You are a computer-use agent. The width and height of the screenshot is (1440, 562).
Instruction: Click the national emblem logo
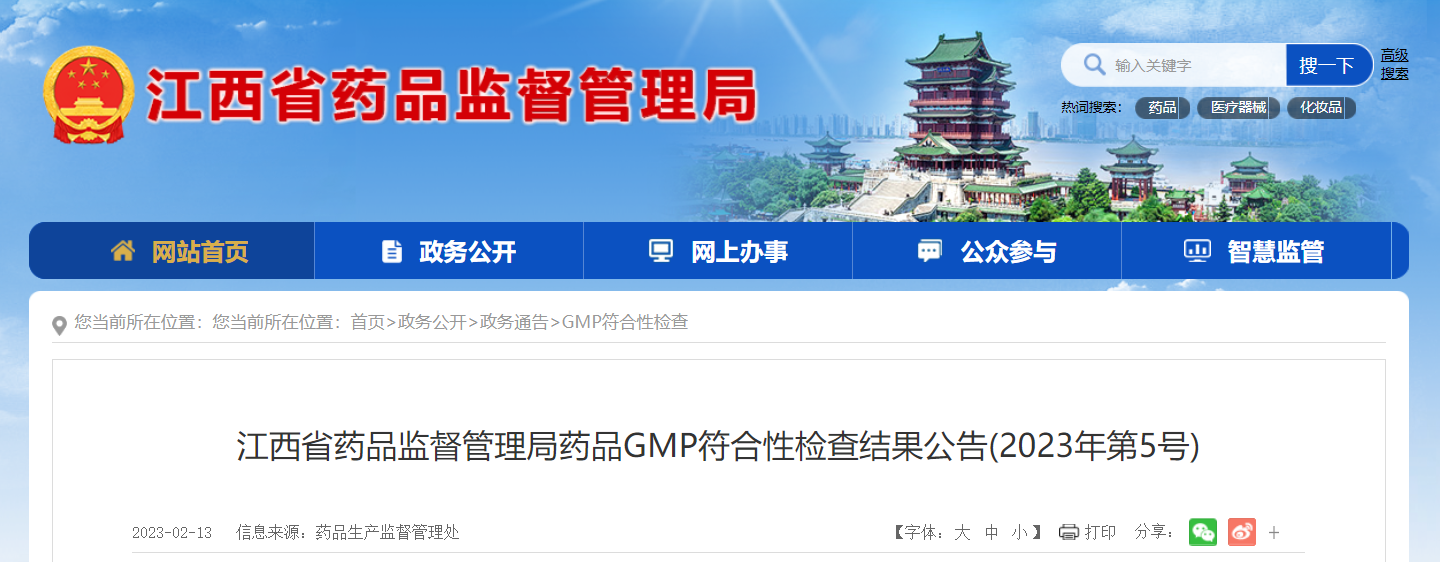[x=88, y=95]
